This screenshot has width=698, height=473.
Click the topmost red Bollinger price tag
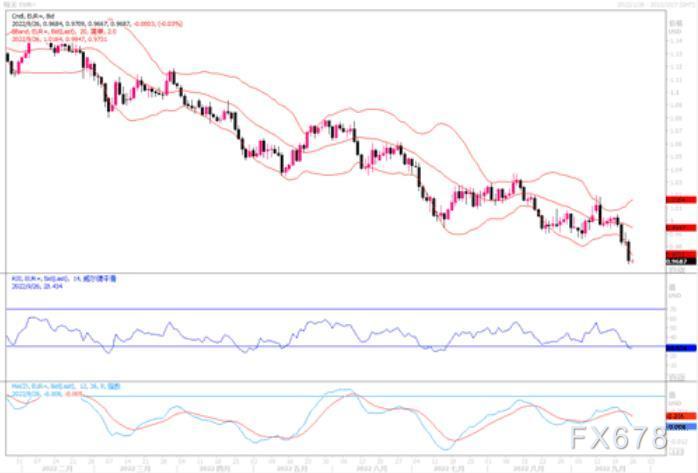point(681,200)
